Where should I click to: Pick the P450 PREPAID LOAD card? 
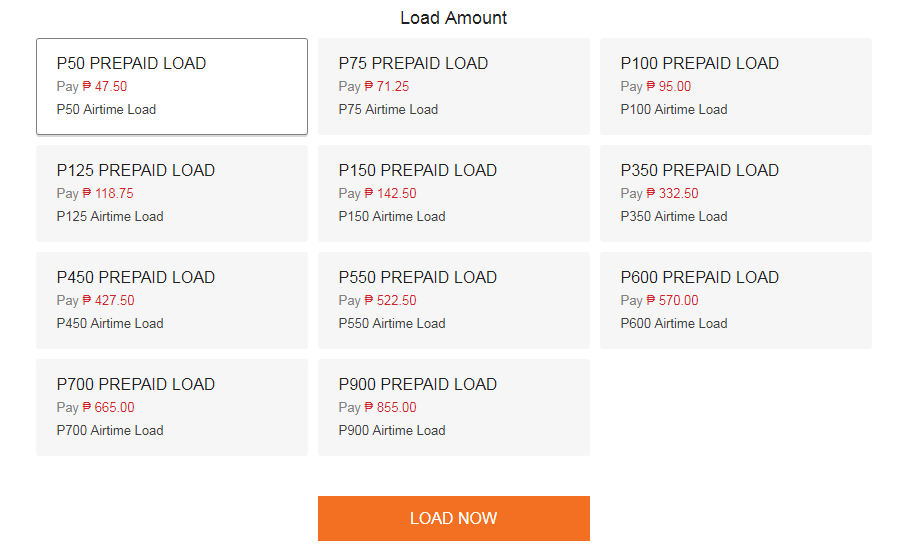171,300
